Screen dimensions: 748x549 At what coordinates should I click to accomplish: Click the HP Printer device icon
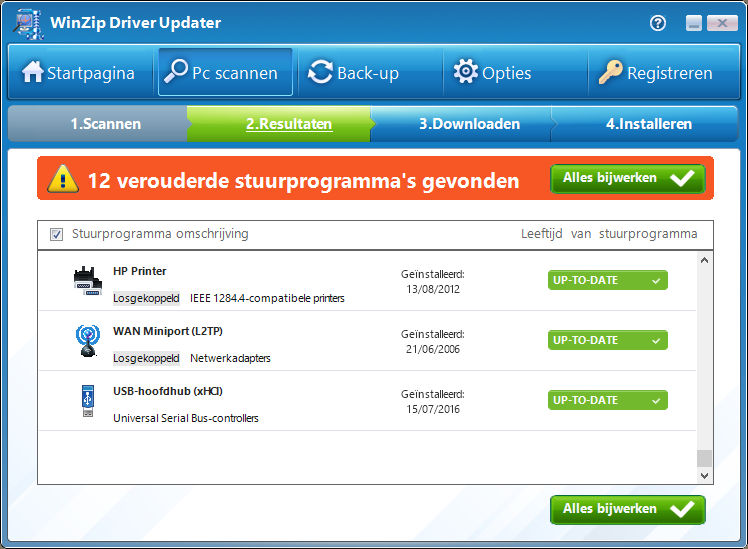pyautogui.click(x=88, y=280)
